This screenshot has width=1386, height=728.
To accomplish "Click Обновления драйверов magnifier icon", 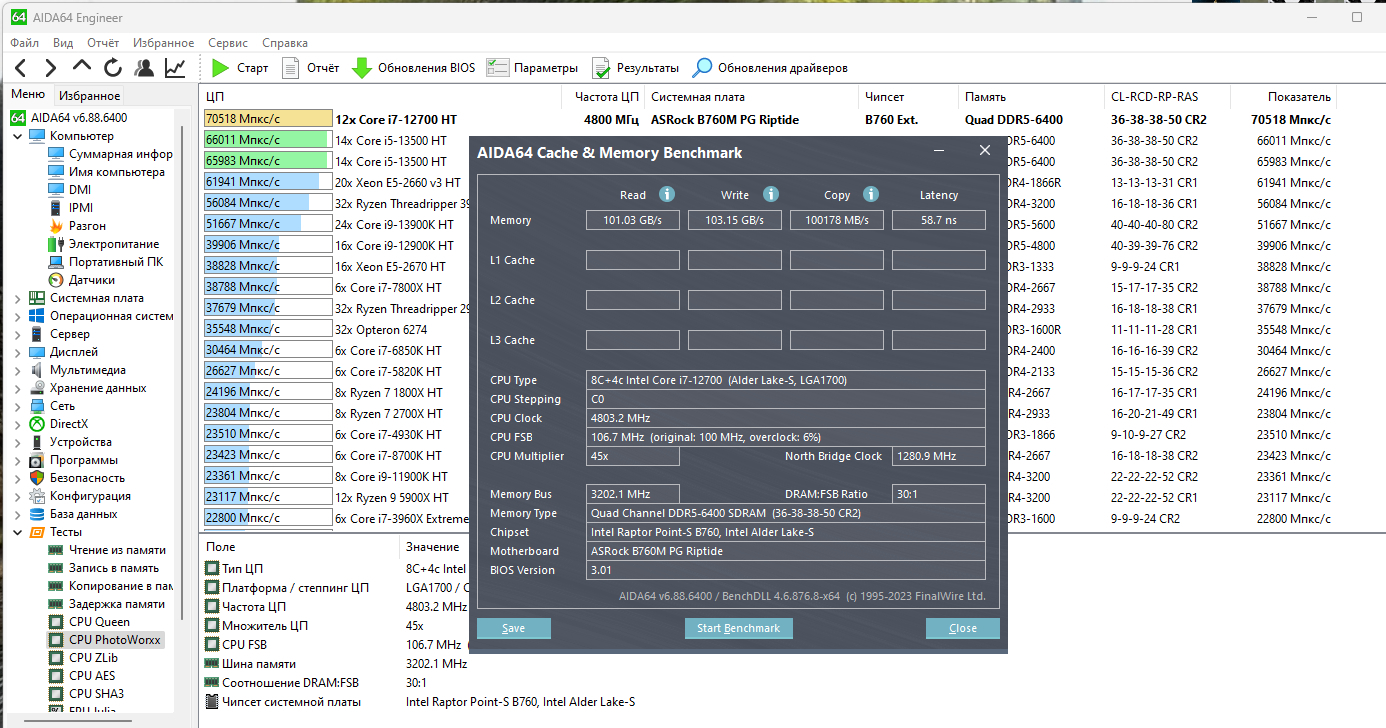I will [x=703, y=68].
